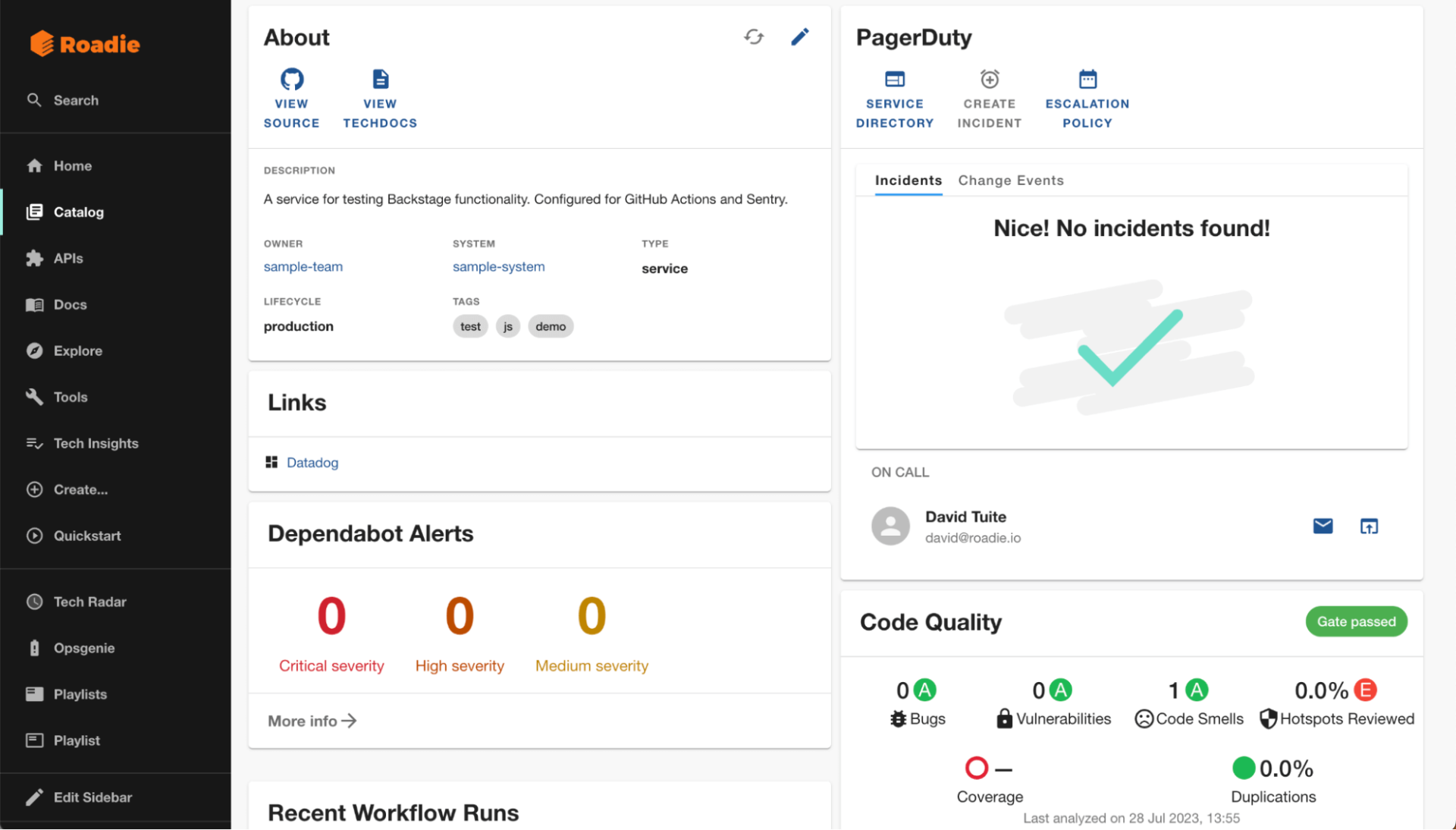Viewport: 1456px width, 830px height.
Task: Open the sample-team owner link
Action: (x=303, y=267)
